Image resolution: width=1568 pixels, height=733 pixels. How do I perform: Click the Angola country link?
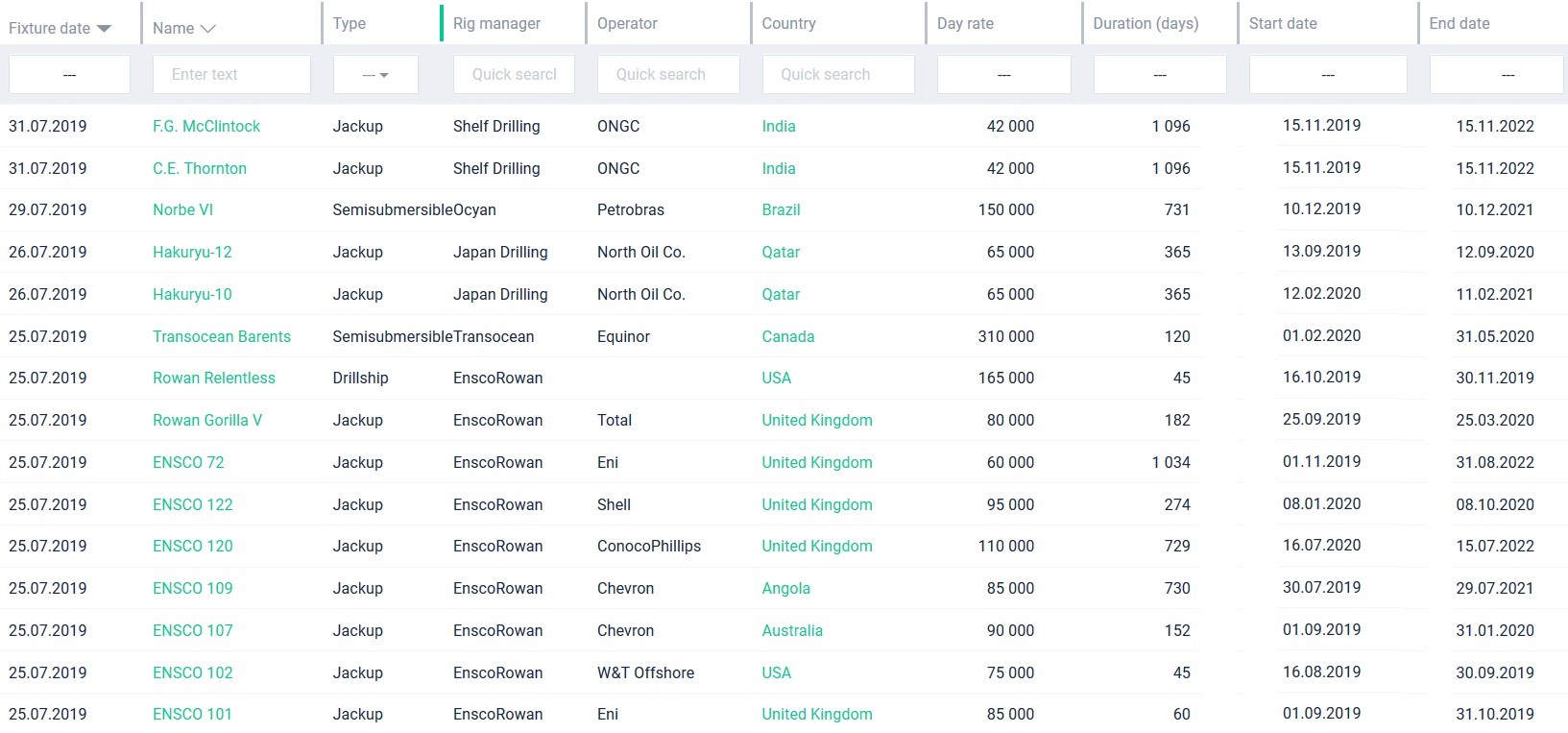[785, 588]
